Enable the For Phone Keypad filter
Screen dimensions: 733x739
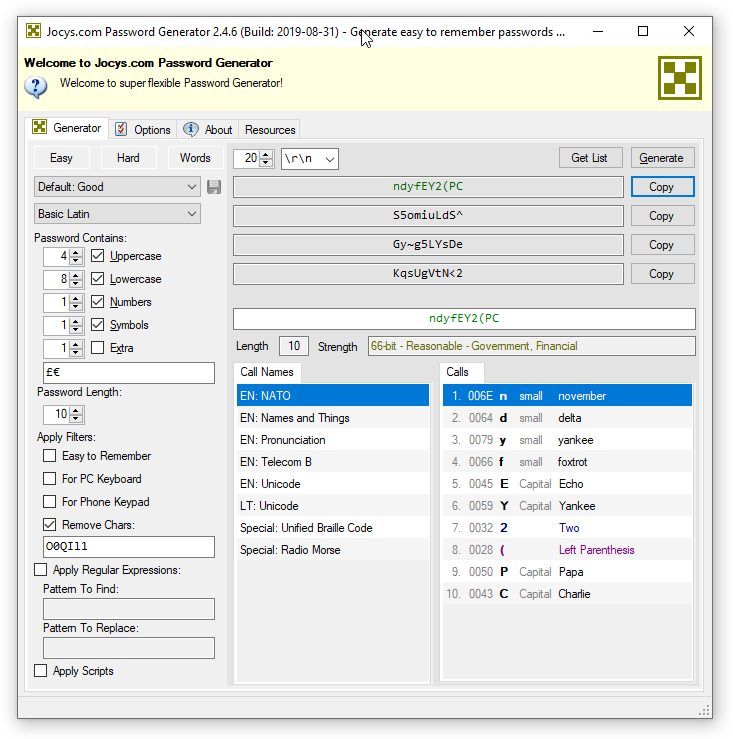pos(49,502)
